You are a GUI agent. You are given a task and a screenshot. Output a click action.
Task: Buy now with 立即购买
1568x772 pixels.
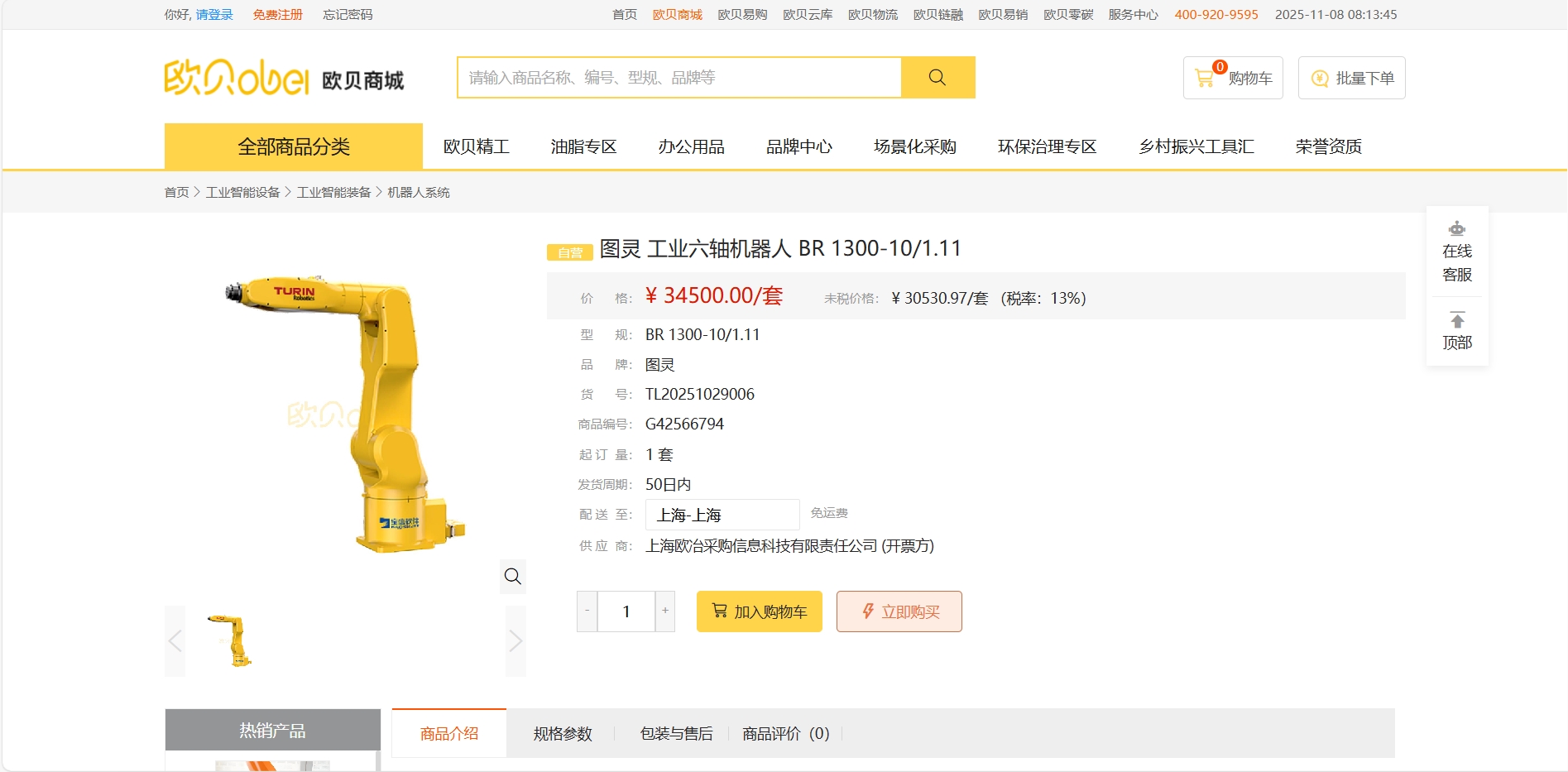(899, 611)
